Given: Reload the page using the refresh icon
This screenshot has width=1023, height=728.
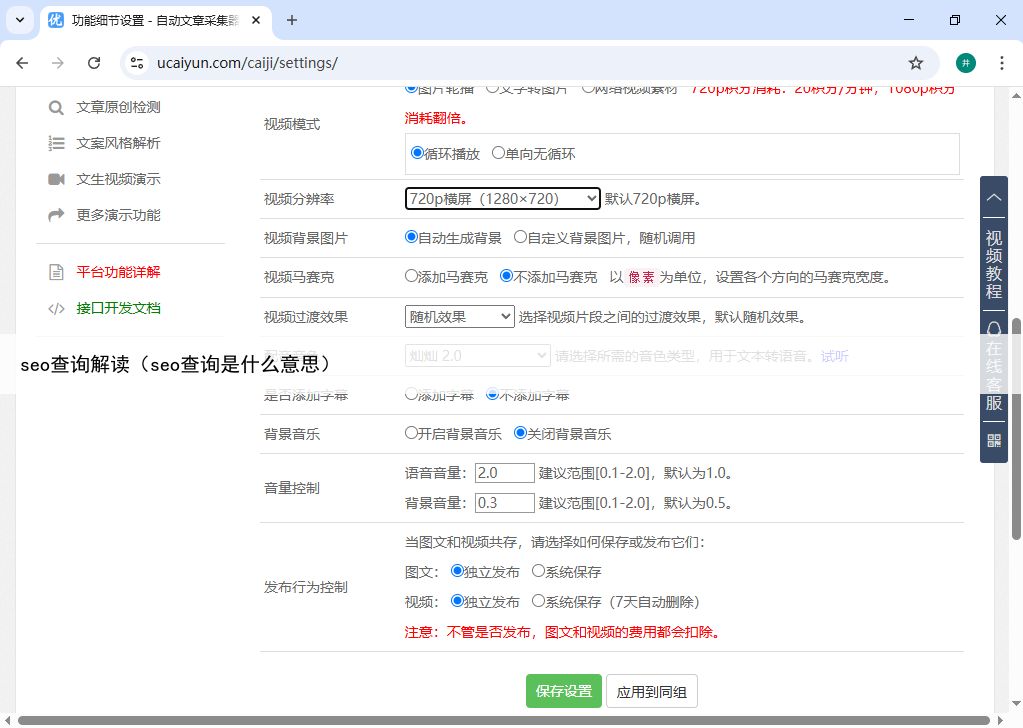Looking at the screenshot, I should [94, 63].
